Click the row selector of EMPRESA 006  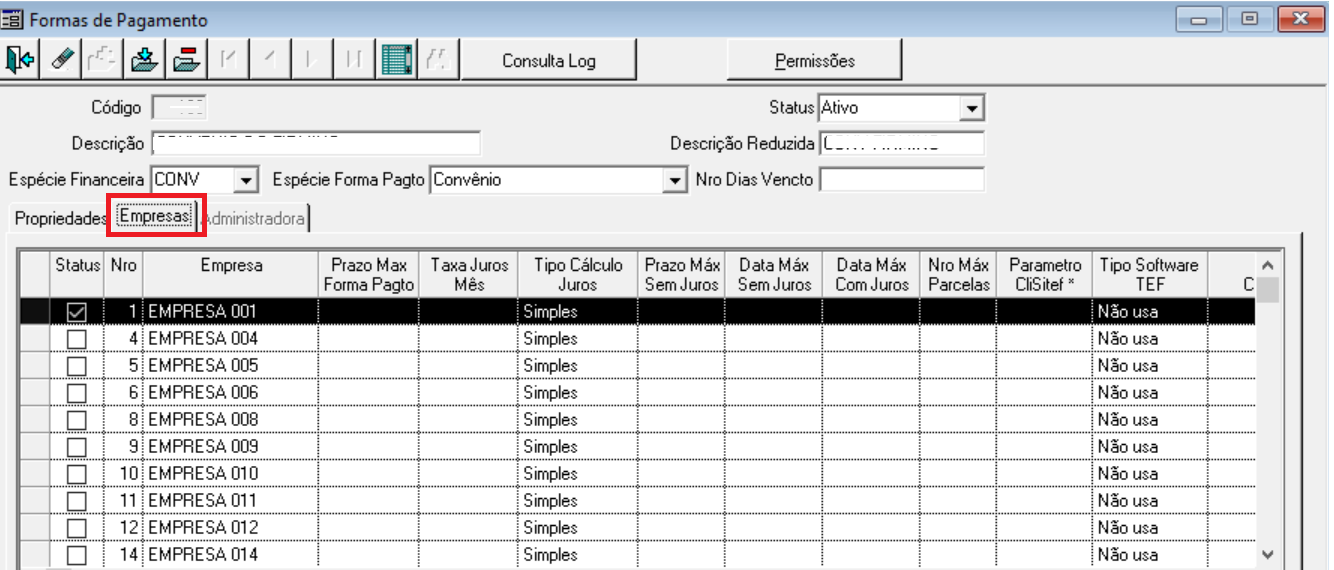(x=35, y=394)
